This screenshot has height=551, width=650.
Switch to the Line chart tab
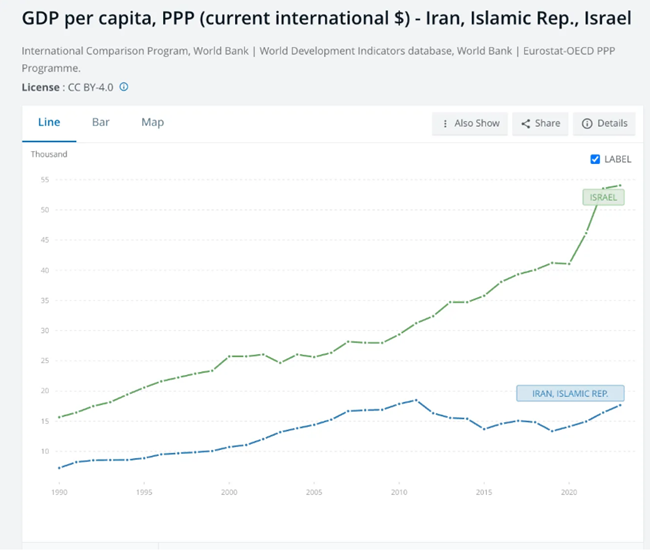49,122
